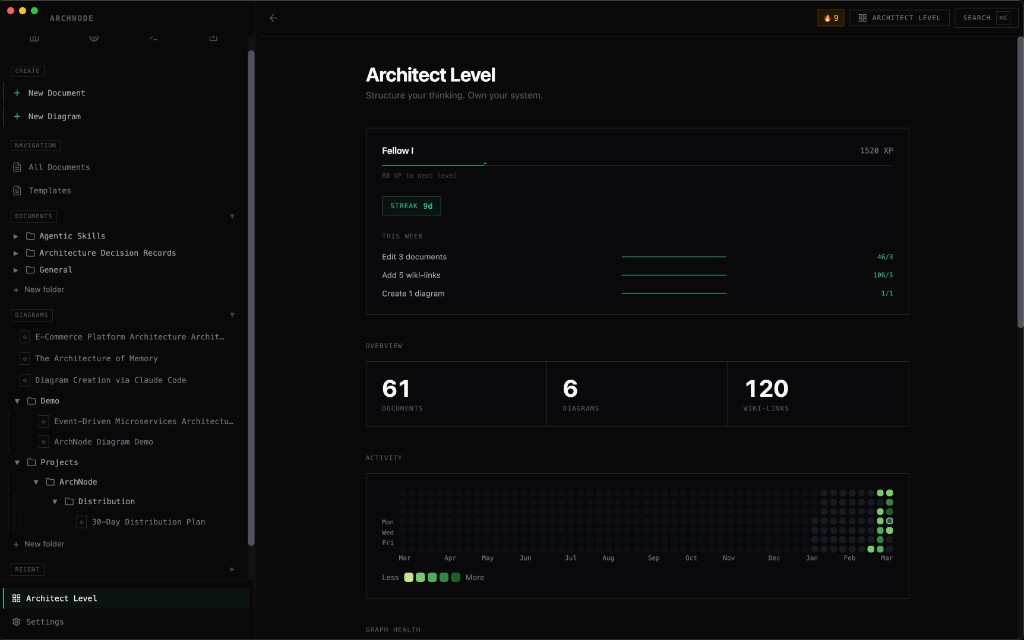Image resolution: width=1024 pixels, height=640 pixels.
Task: Click the 6 Diagrams stat card
Action: [637, 394]
